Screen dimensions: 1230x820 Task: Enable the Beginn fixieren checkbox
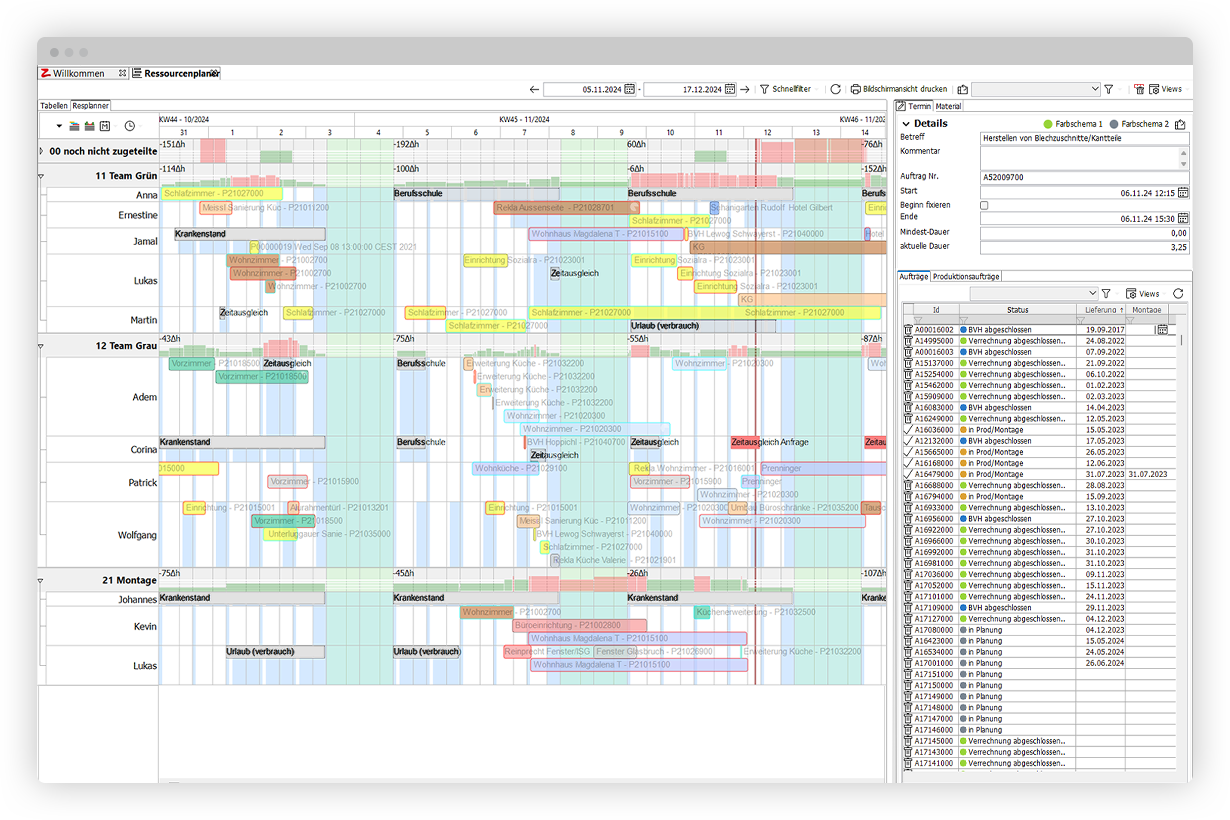coord(984,205)
